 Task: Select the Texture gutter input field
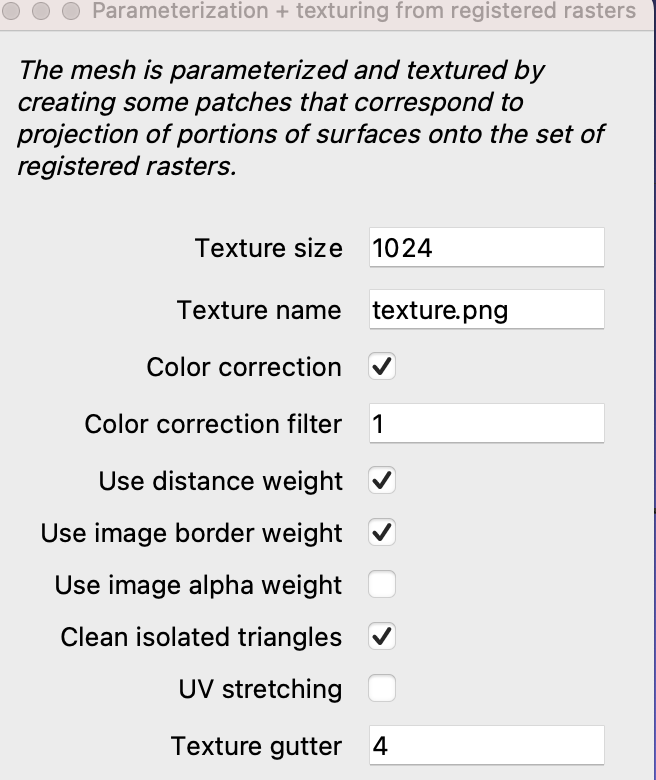[486, 746]
